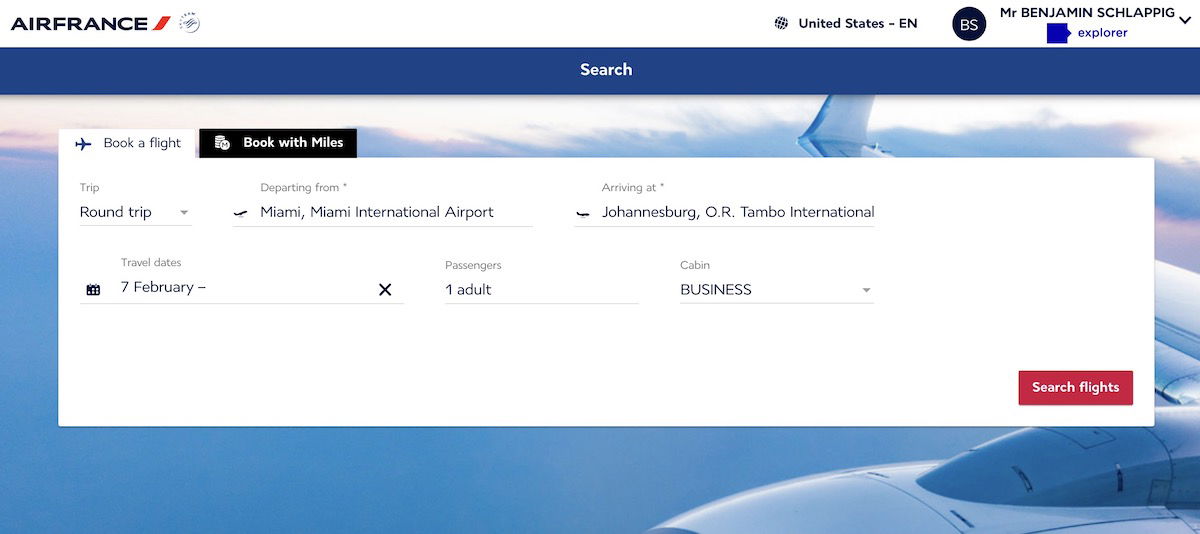Click the explorer membership link
The width and height of the screenshot is (1200, 534).
[x=1103, y=33]
